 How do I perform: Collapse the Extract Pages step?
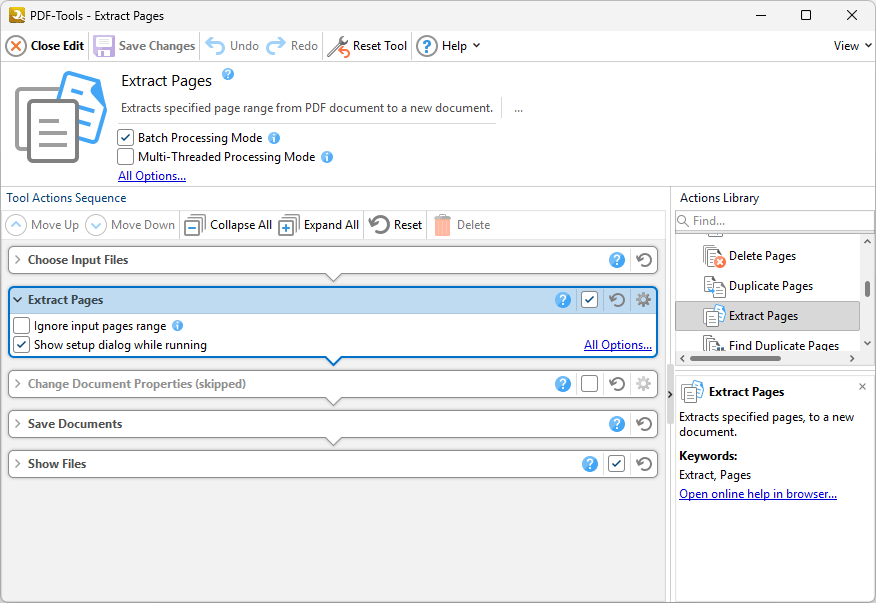(x=18, y=300)
